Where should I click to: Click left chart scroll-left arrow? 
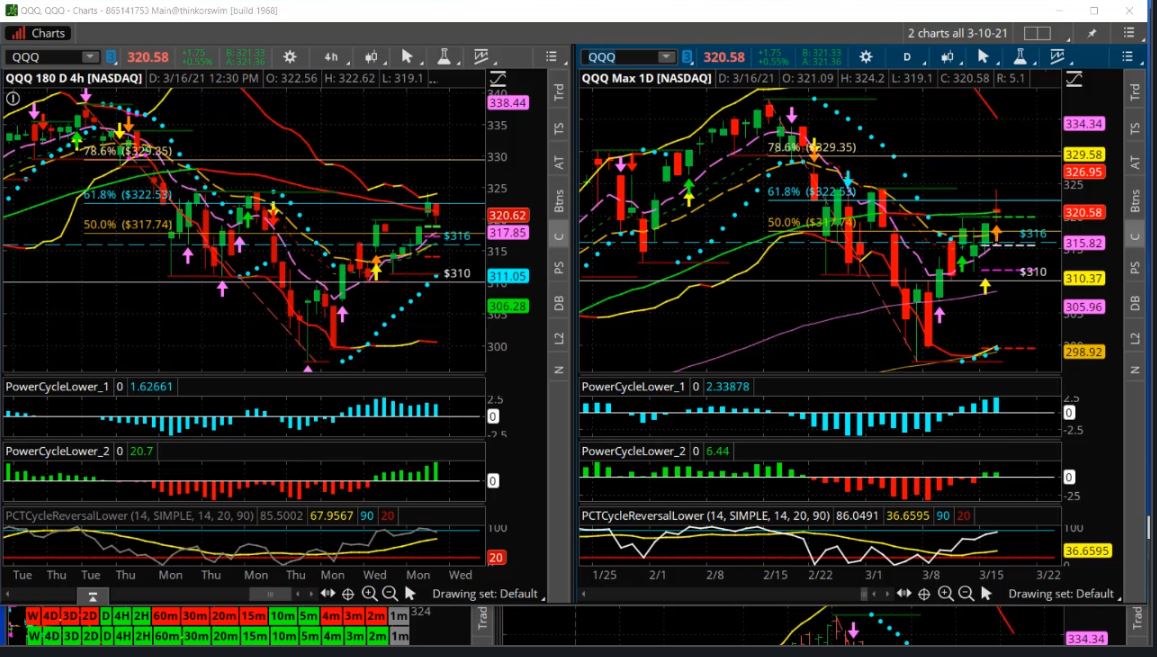[7, 594]
